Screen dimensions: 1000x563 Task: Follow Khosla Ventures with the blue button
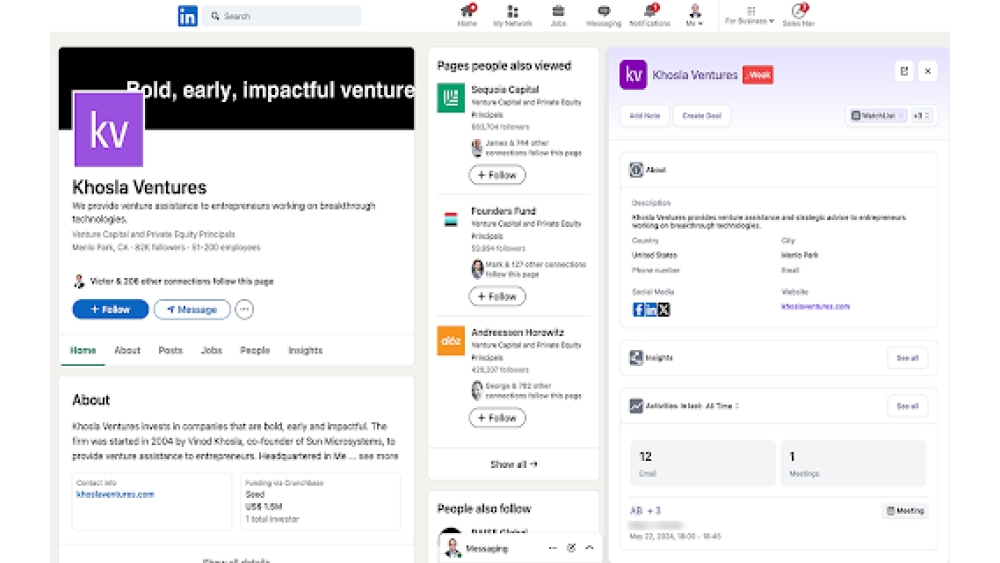[x=110, y=309]
